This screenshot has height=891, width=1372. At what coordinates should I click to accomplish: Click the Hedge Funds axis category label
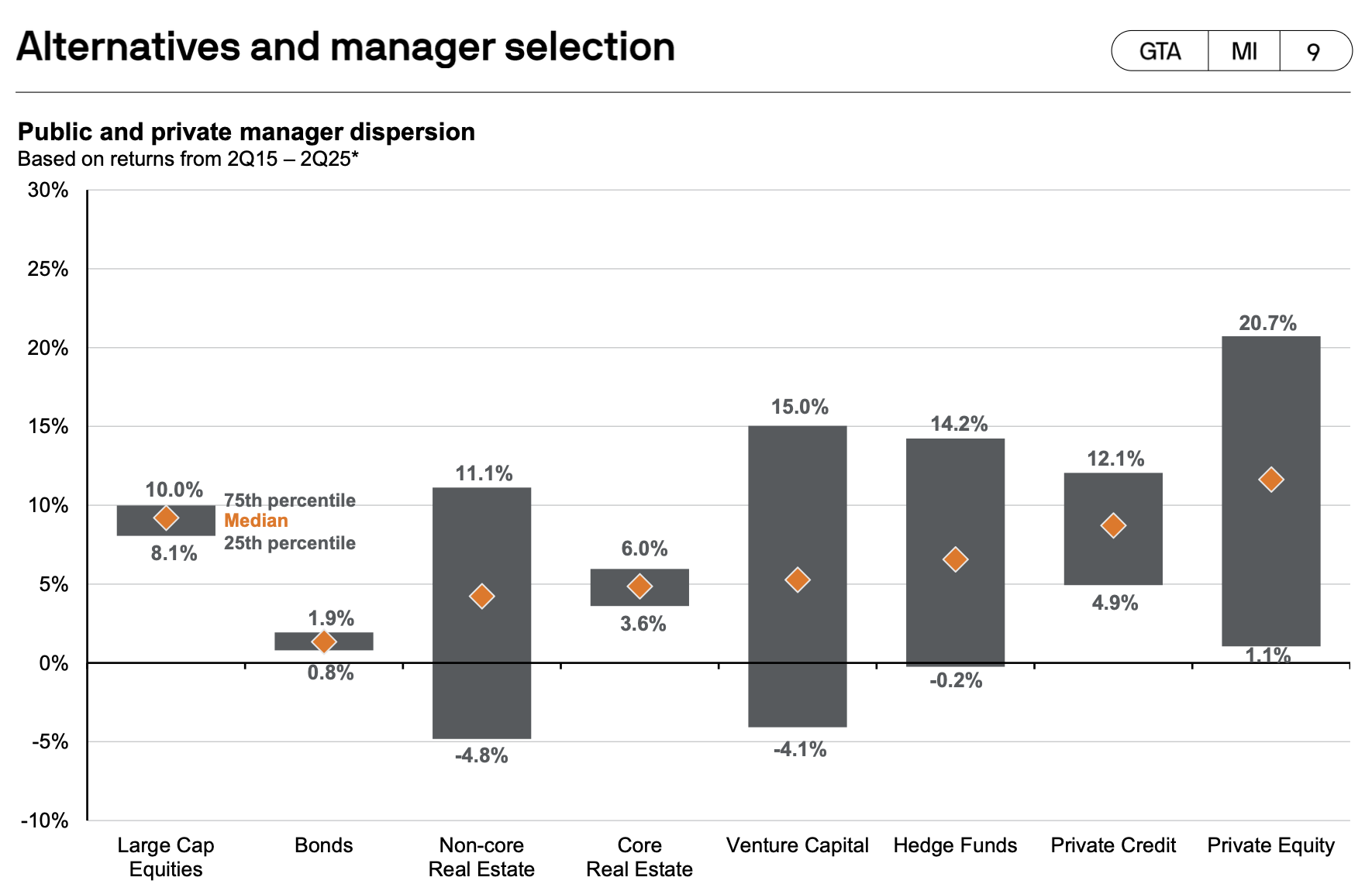tap(955, 845)
